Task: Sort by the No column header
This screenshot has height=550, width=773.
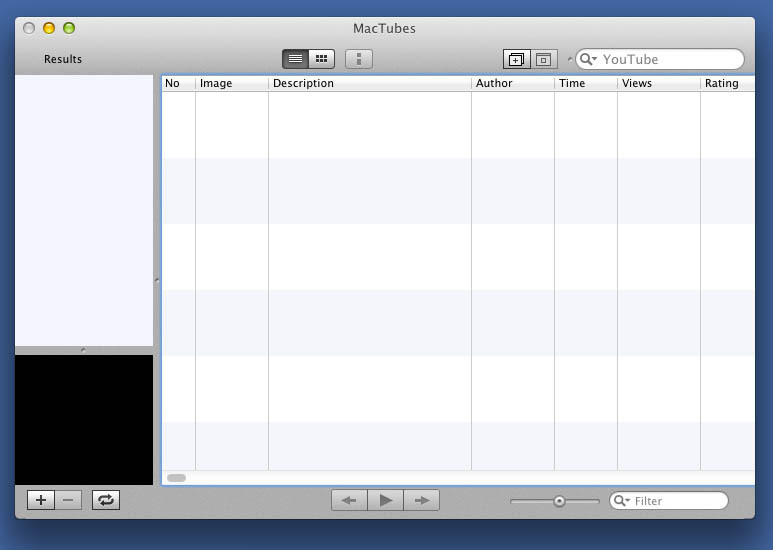Action: coord(178,83)
